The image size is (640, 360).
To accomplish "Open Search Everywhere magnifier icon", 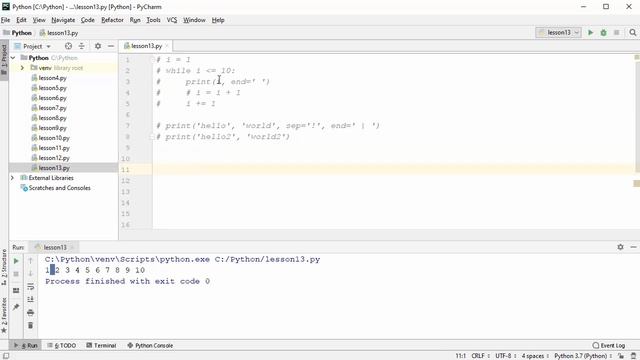I will tap(633, 33).
